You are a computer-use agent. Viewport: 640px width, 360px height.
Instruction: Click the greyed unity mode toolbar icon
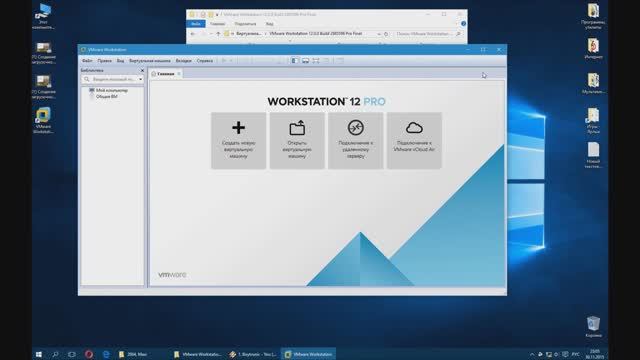pos(327,61)
